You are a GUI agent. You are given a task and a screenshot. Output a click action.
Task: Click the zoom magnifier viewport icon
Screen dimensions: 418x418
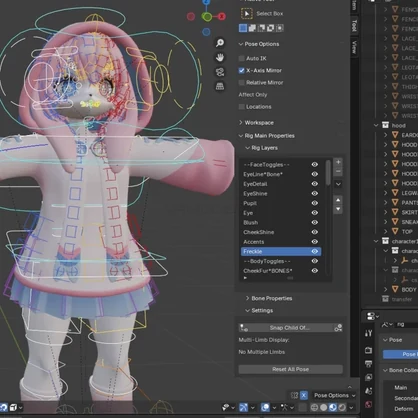coord(220,43)
